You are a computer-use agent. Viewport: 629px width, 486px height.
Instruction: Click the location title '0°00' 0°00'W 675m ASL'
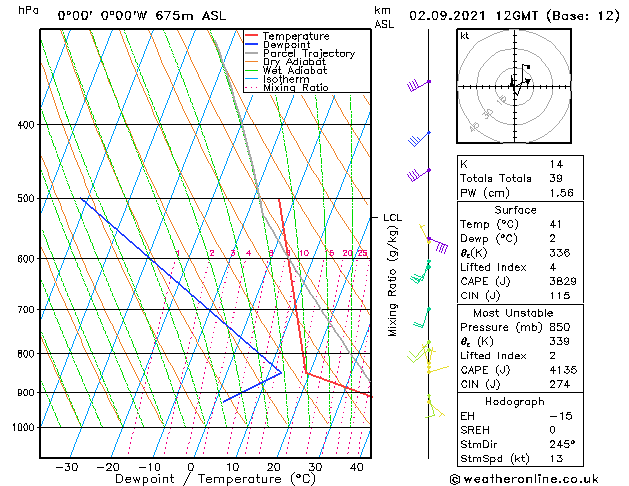(x=142, y=16)
